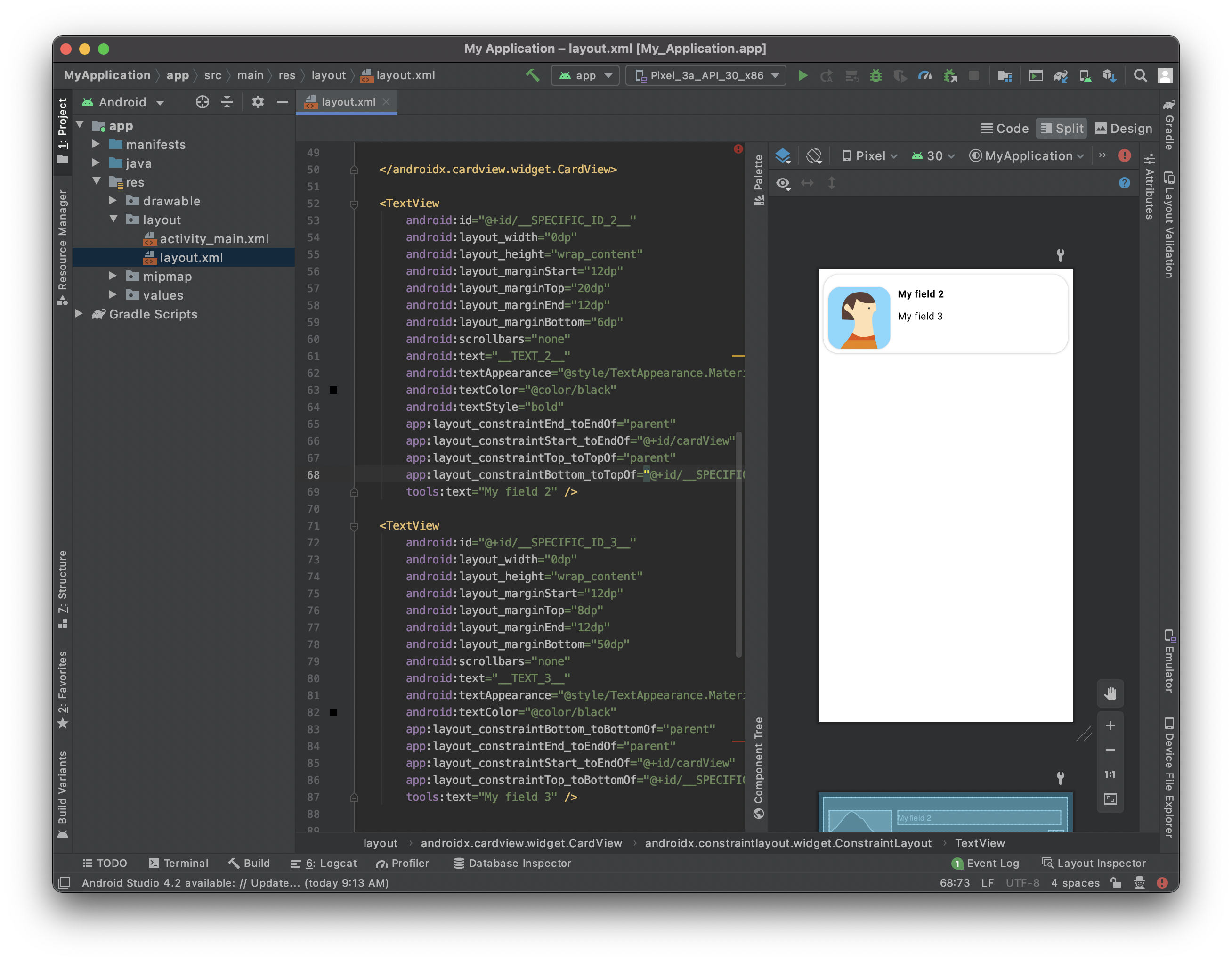Click Attach Debugger to Android Process icon
The width and height of the screenshot is (1232, 962).
pos(950,75)
